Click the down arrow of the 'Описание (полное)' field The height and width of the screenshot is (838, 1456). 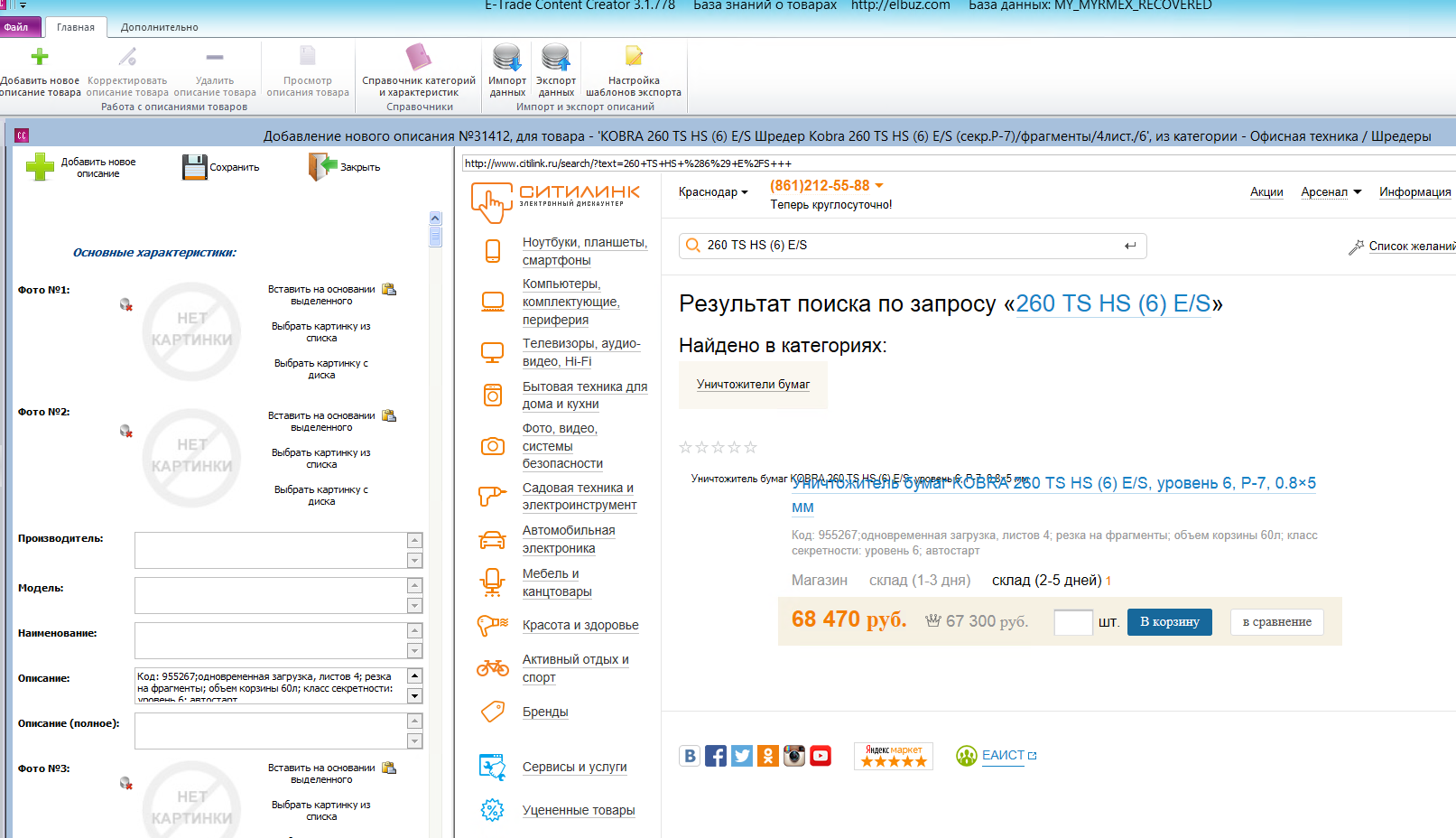tap(415, 740)
